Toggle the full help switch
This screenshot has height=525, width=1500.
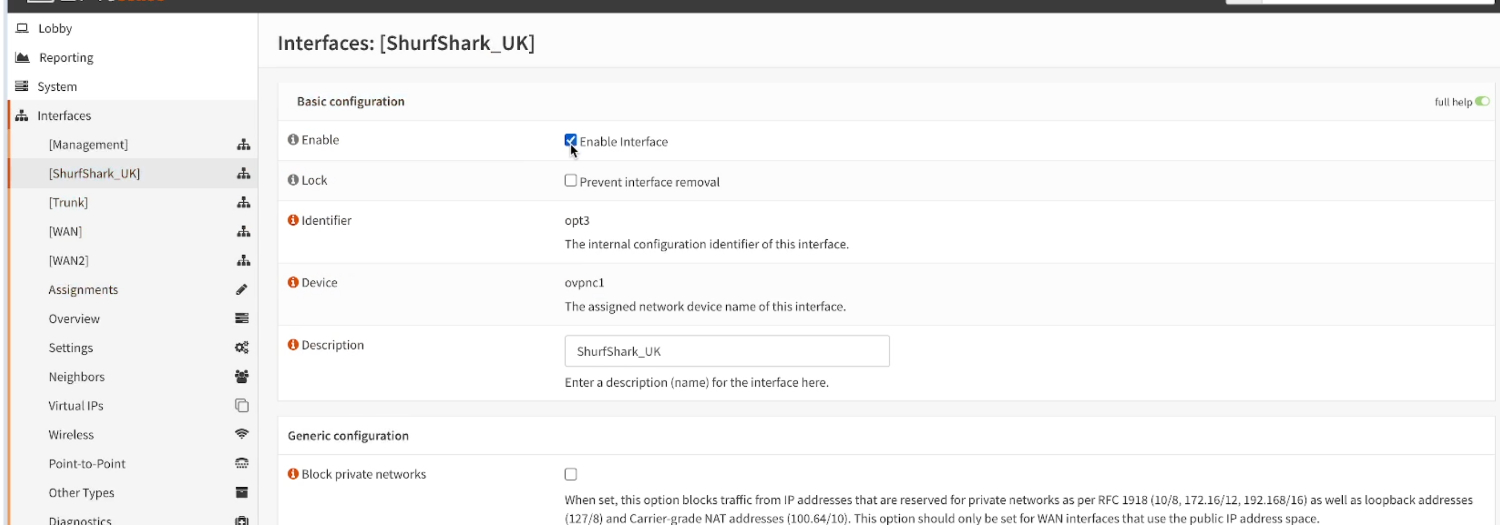(x=1482, y=101)
